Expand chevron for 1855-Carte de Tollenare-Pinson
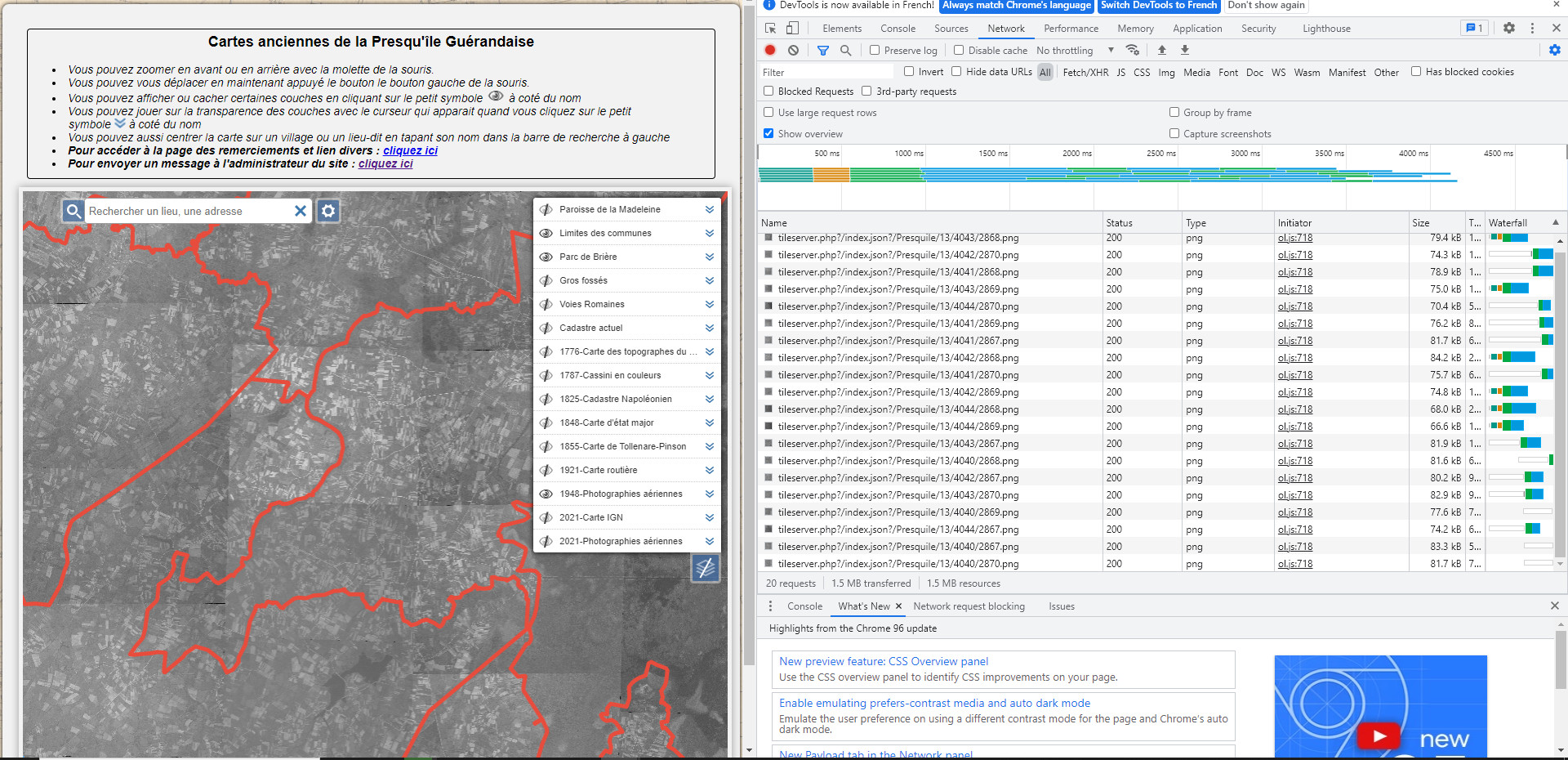The height and width of the screenshot is (760, 1568). (710, 446)
